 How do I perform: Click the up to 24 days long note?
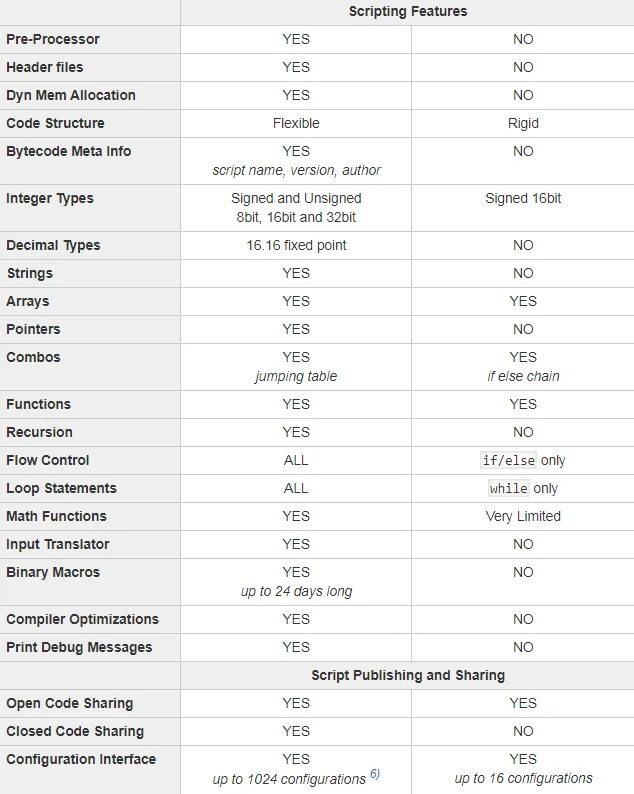click(x=296, y=591)
